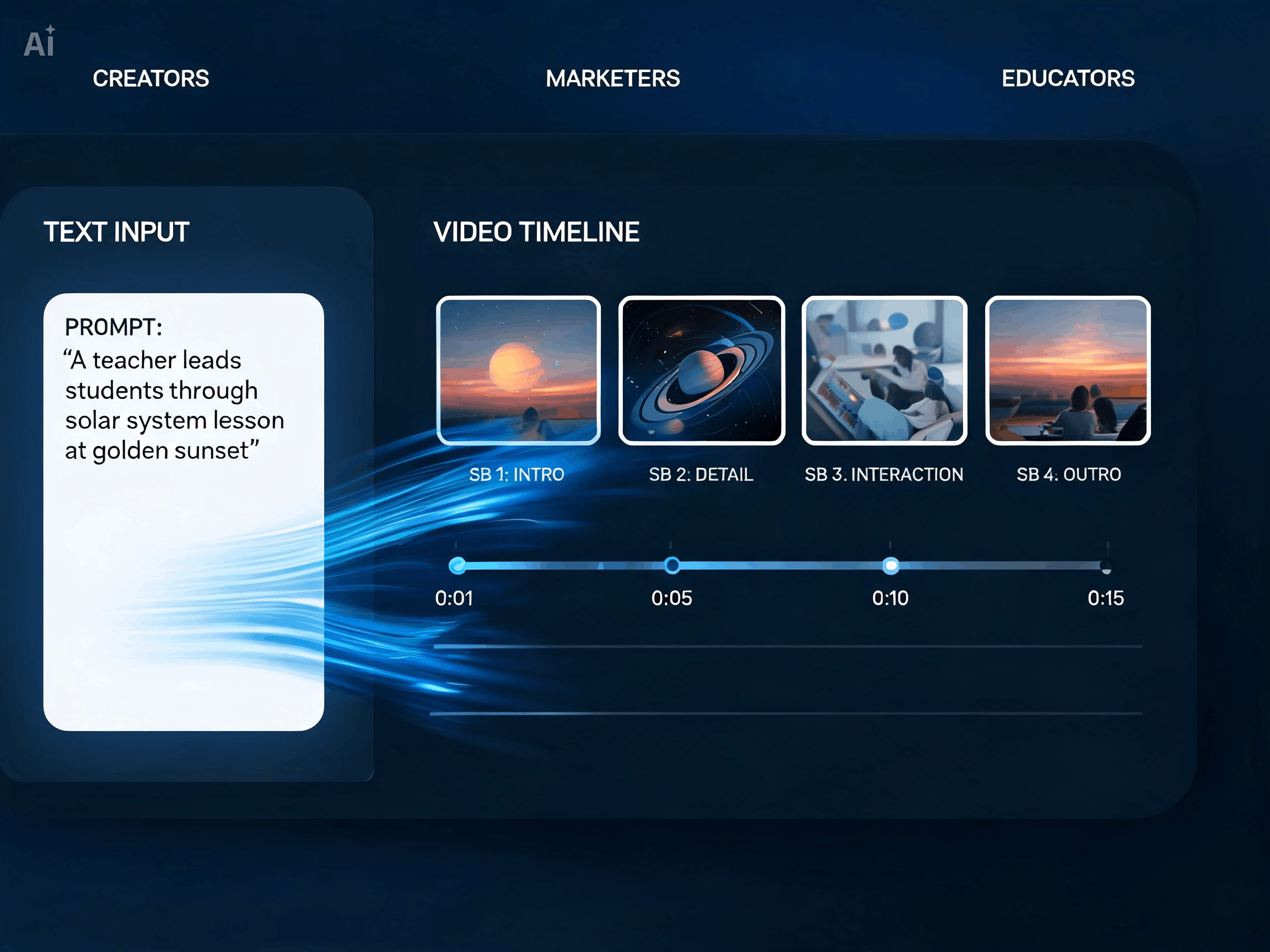Open the Creators tab
This screenshot has height=952, width=1270.
point(151,79)
